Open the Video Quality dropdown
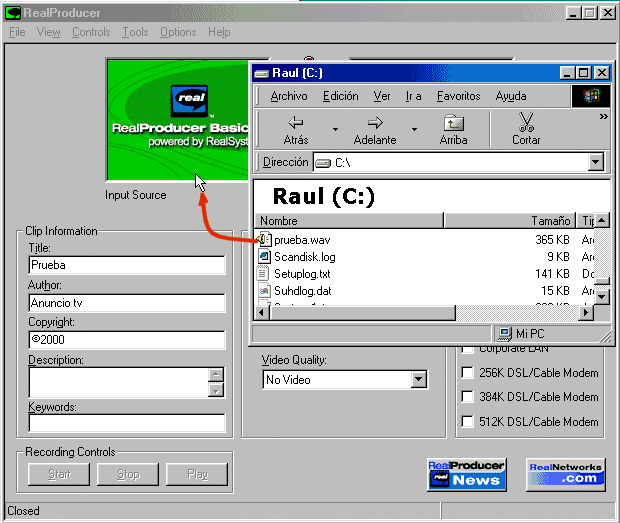 [418, 380]
